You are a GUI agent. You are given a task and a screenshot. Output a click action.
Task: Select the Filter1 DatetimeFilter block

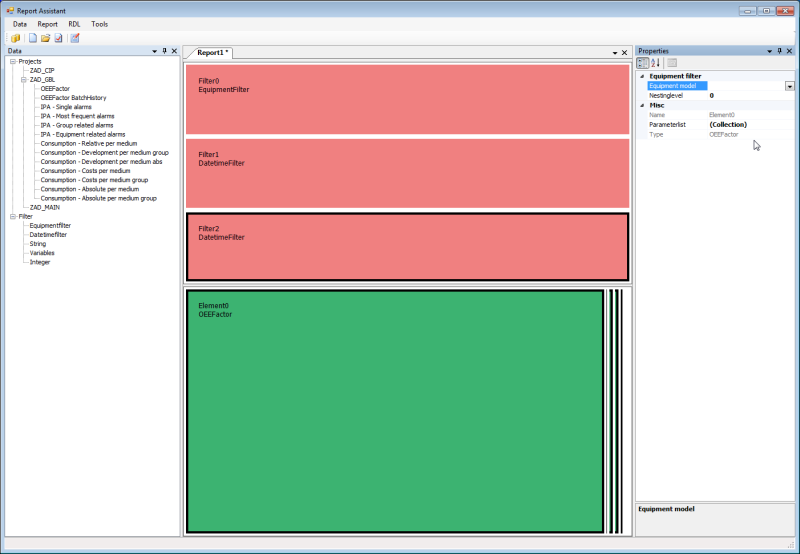click(x=408, y=173)
